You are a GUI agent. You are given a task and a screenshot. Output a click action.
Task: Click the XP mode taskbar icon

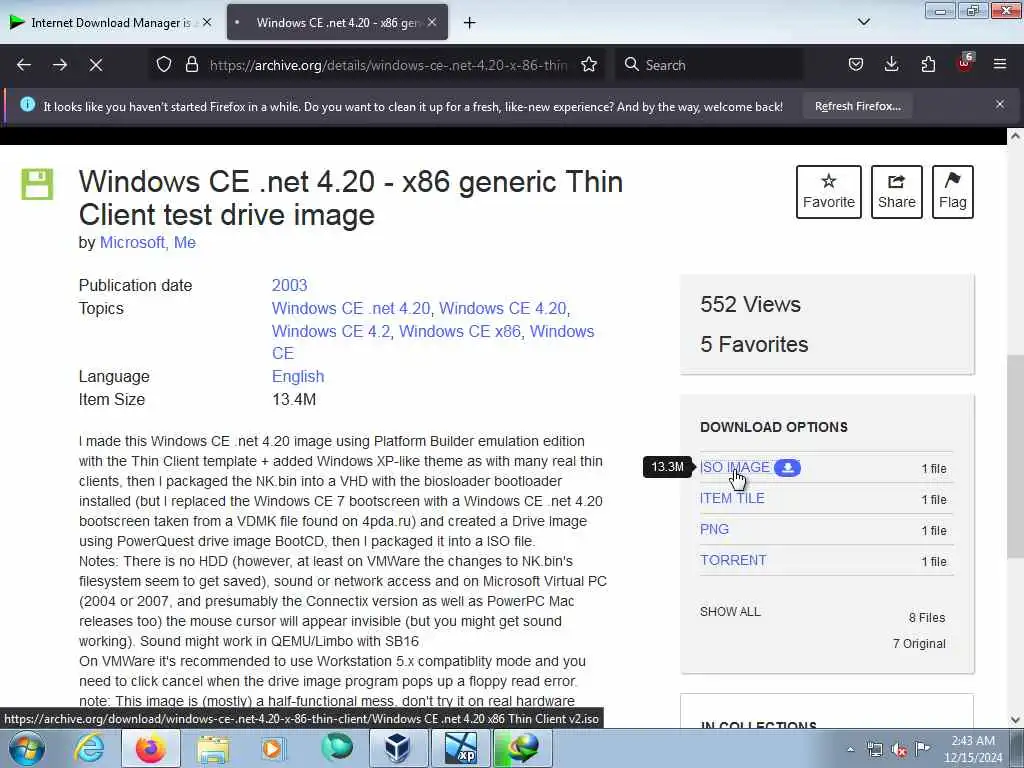[x=460, y=748]
